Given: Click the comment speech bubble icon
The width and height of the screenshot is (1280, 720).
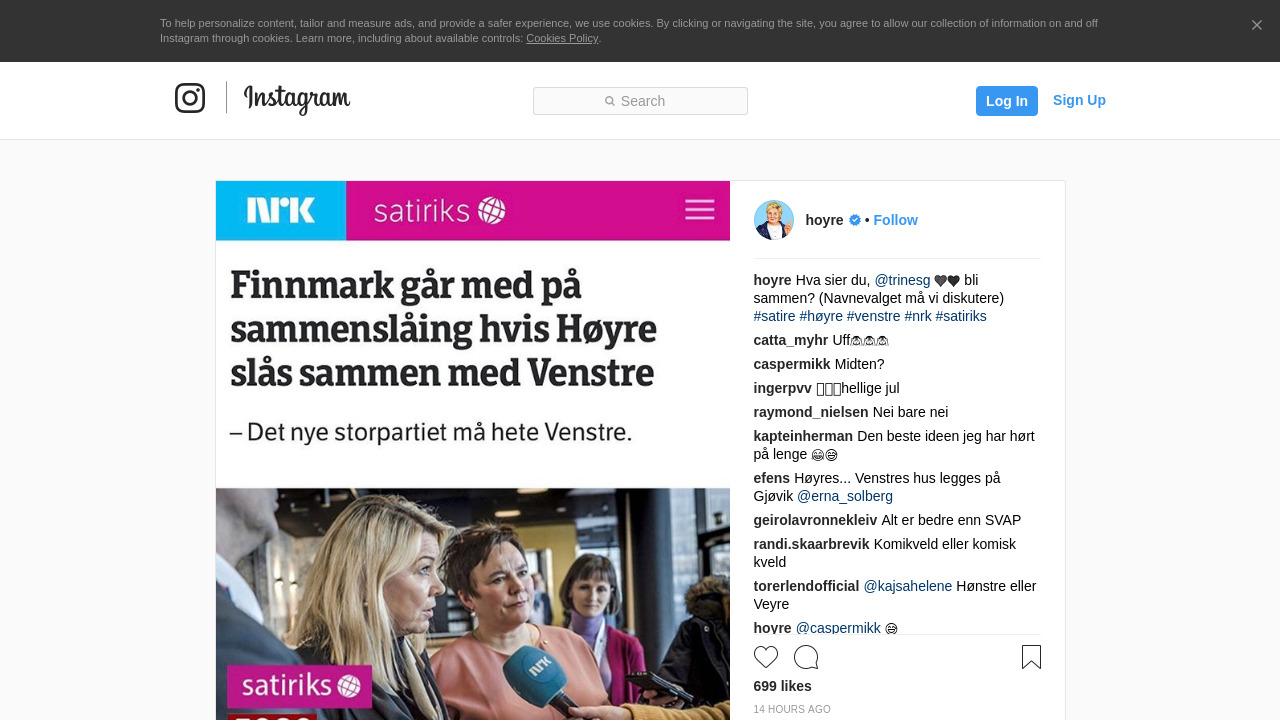Looking at the screenshot, I should pos(806,657).
